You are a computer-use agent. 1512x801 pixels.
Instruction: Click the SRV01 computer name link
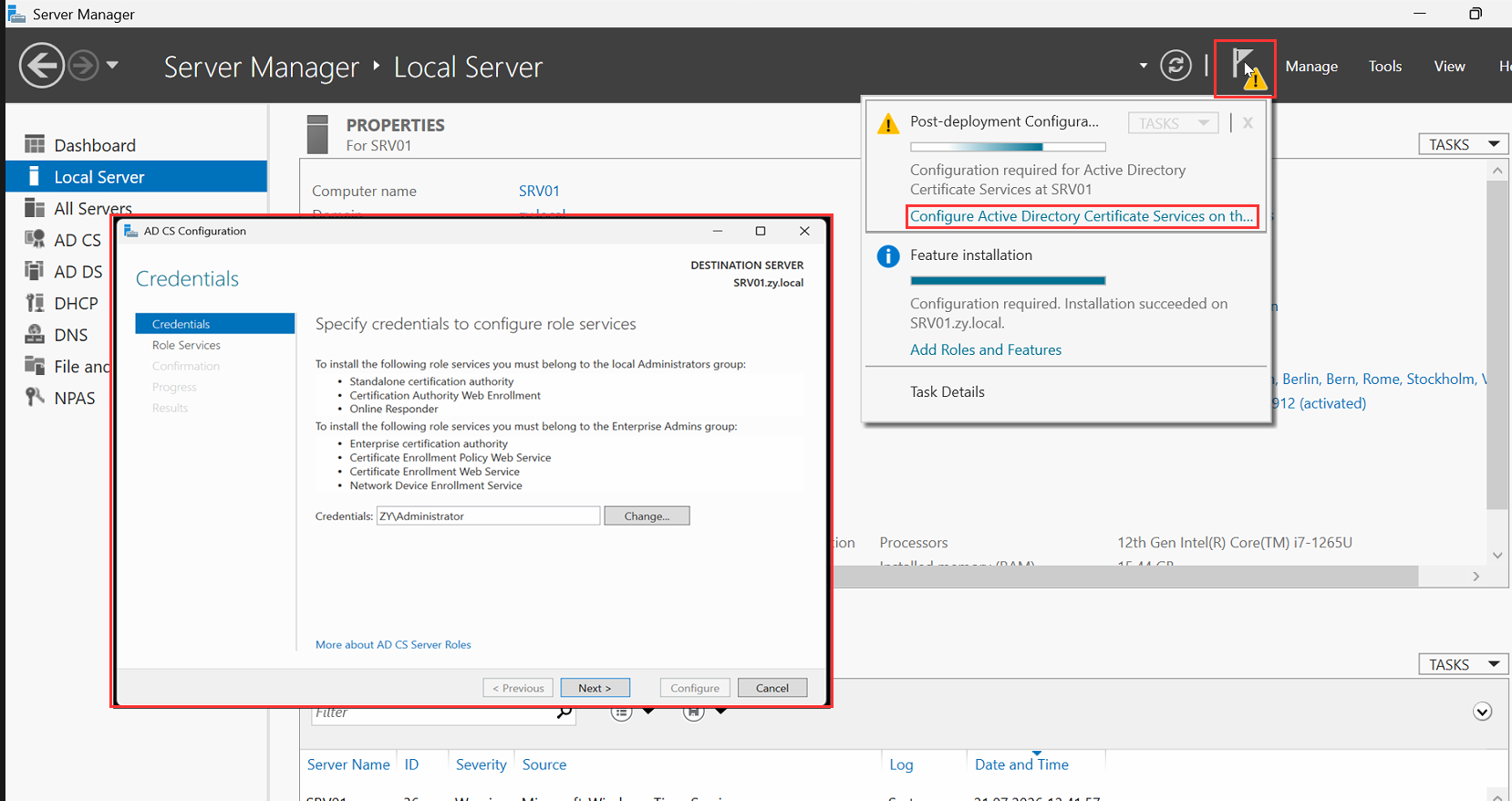tap(539, 191)
